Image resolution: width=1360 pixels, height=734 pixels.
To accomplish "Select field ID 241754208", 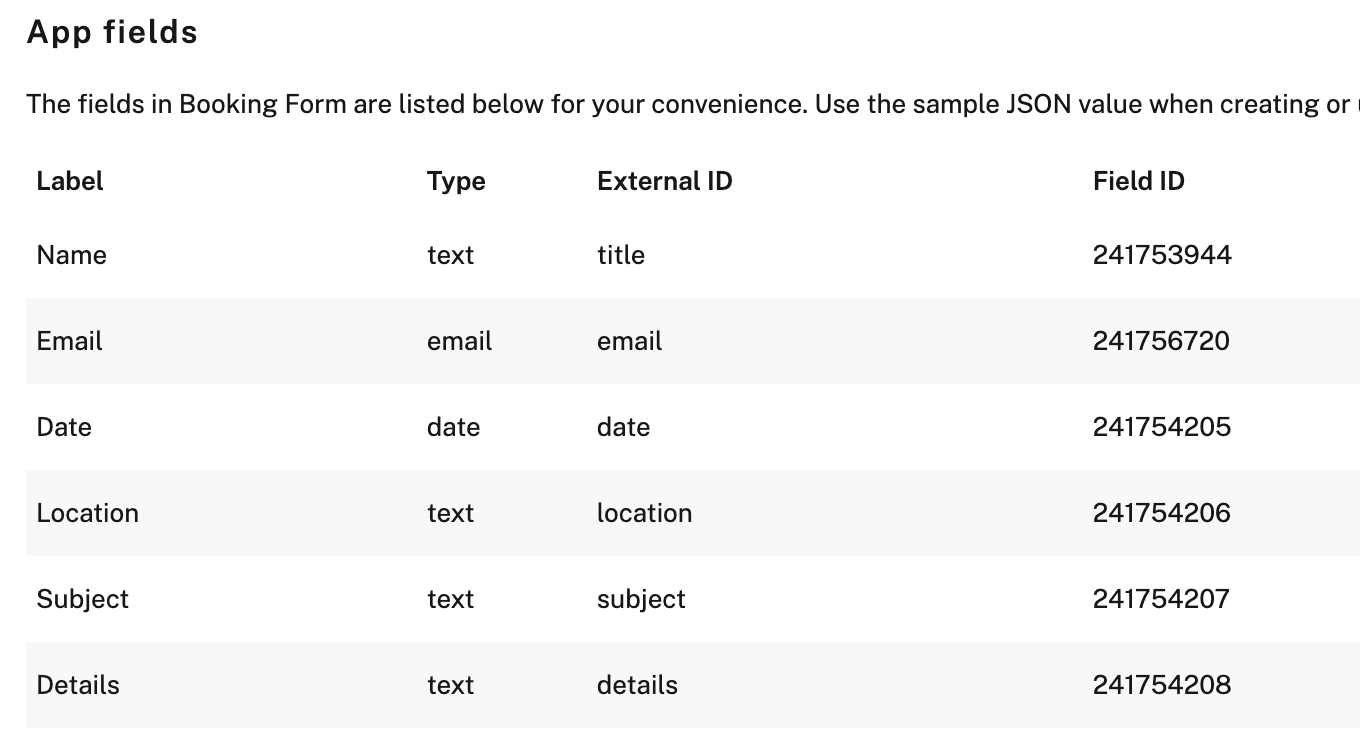I will coord(1162,685).
